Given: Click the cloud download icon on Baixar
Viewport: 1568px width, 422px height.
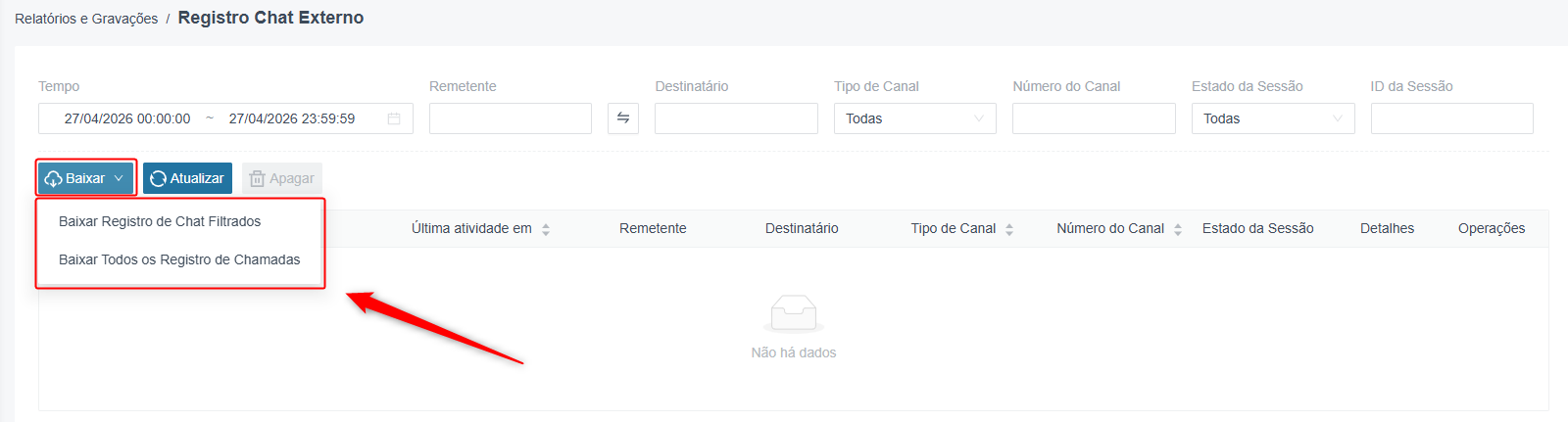Looking at the screenshot, I should (54, 179).
